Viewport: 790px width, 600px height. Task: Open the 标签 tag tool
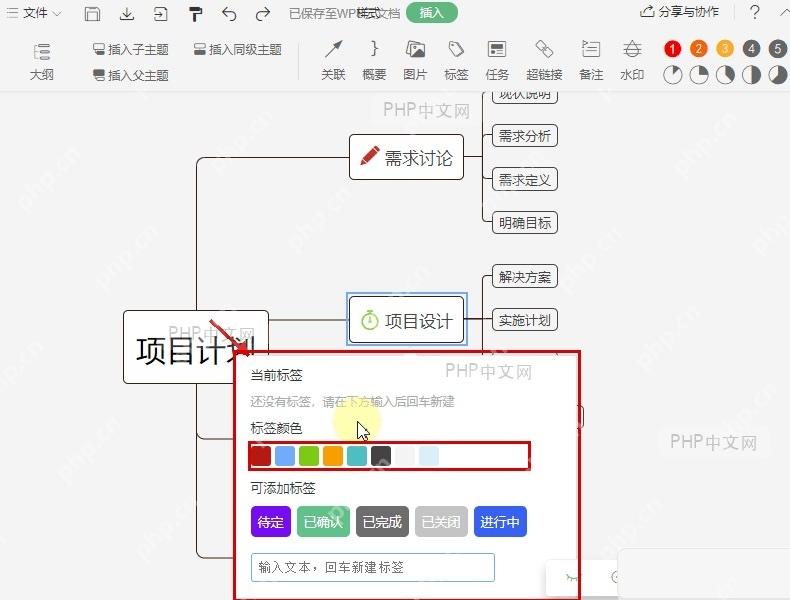(x=456, y=61)
